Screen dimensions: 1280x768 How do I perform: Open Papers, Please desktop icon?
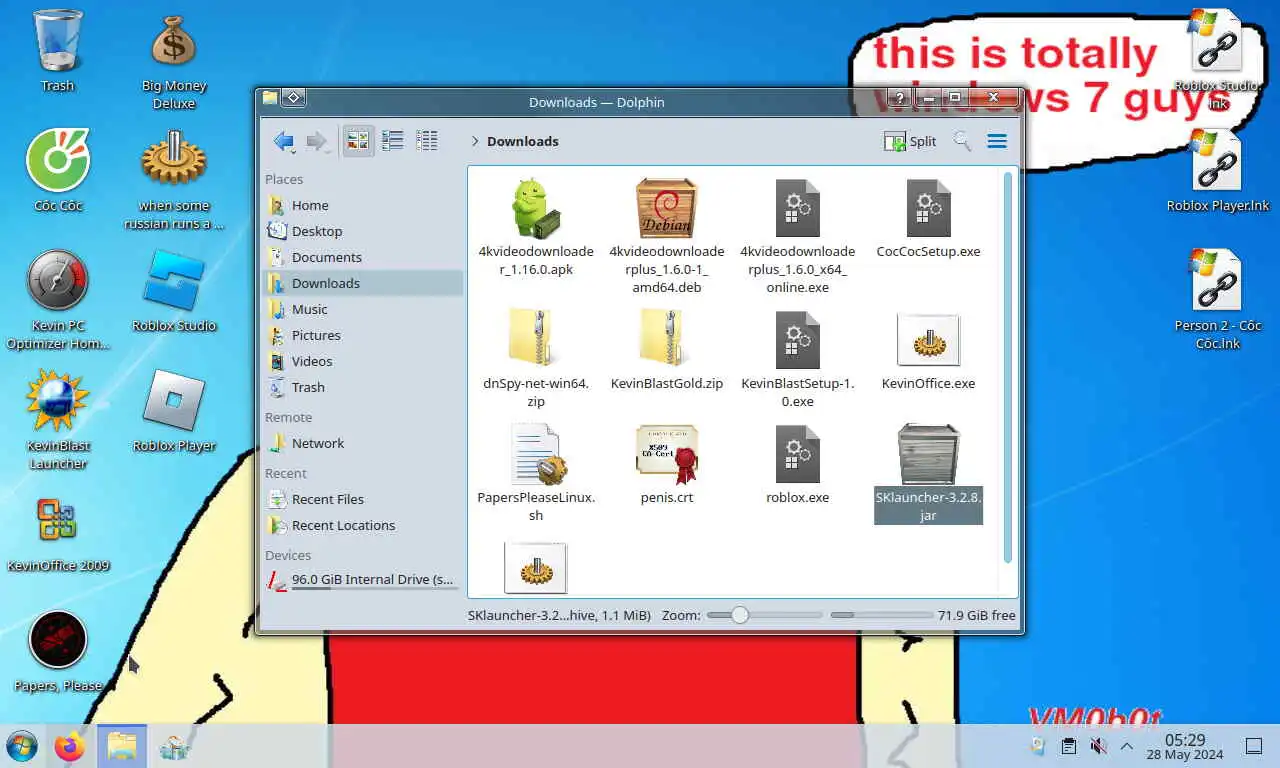coord(58,651)
